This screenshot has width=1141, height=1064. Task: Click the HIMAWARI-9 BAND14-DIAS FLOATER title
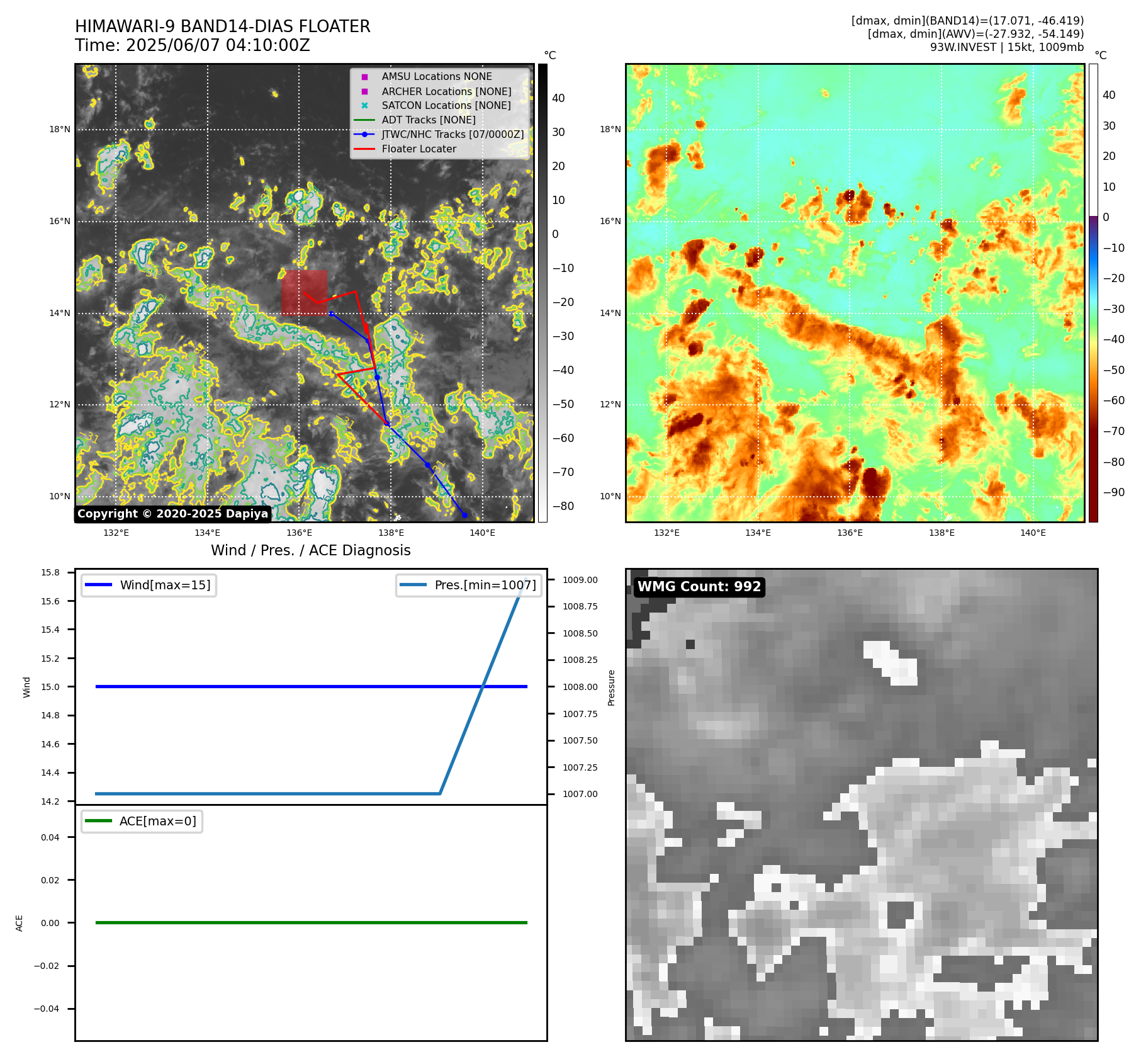tap(222, 26)
